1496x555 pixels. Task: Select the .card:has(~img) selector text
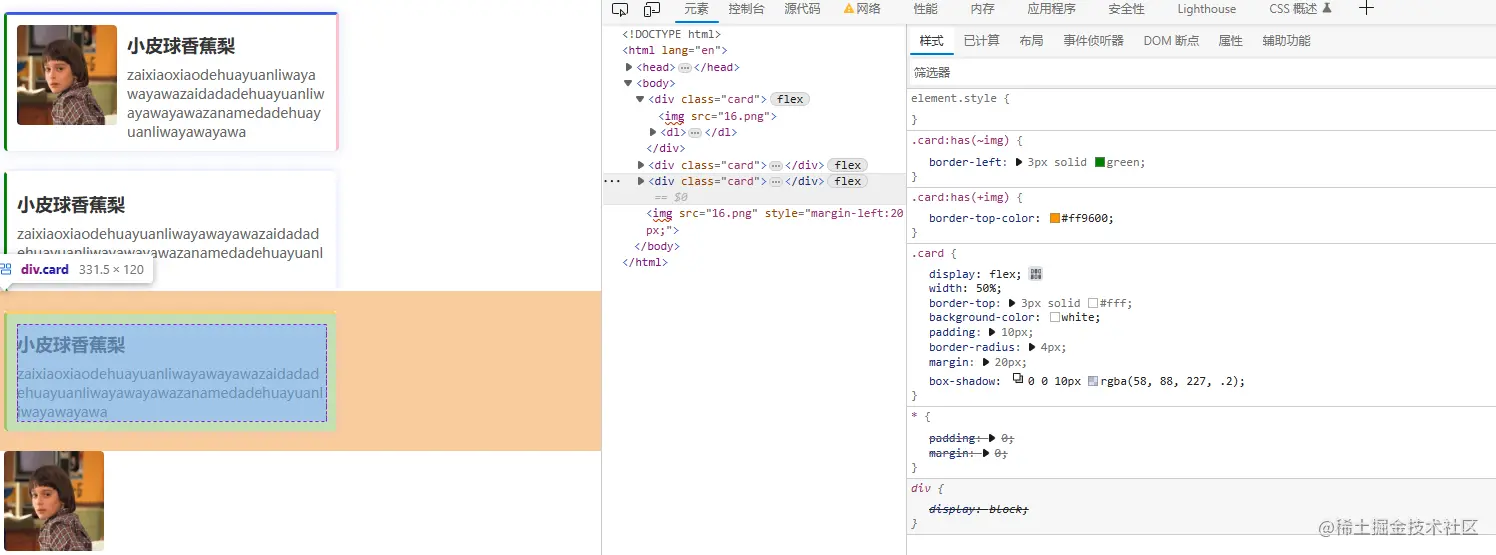point(959,140)
